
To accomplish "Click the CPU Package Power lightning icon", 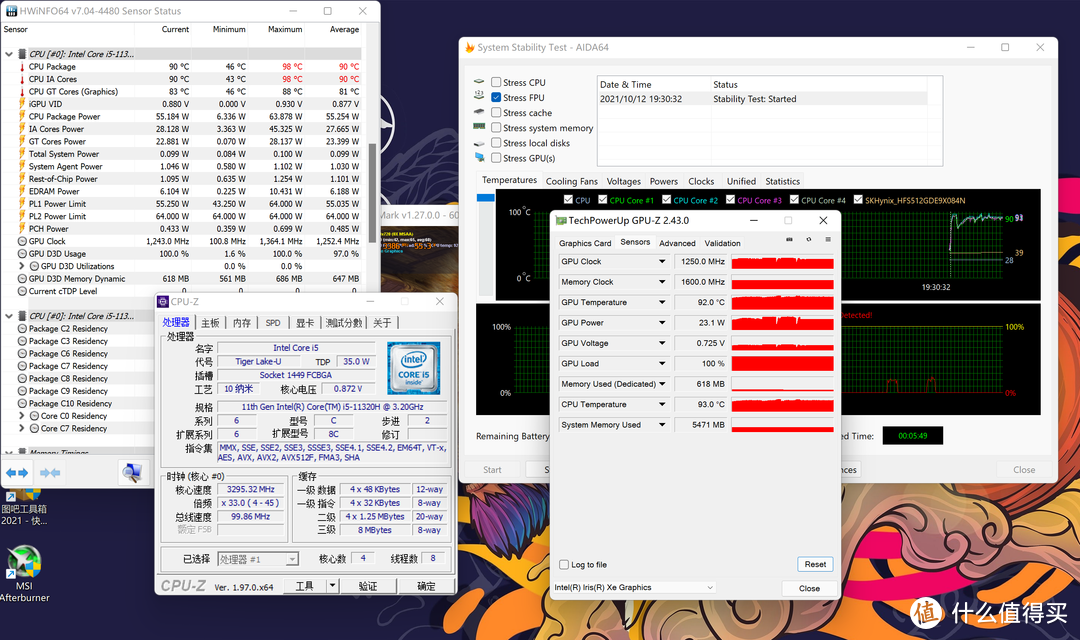I will tap(22, 116).
